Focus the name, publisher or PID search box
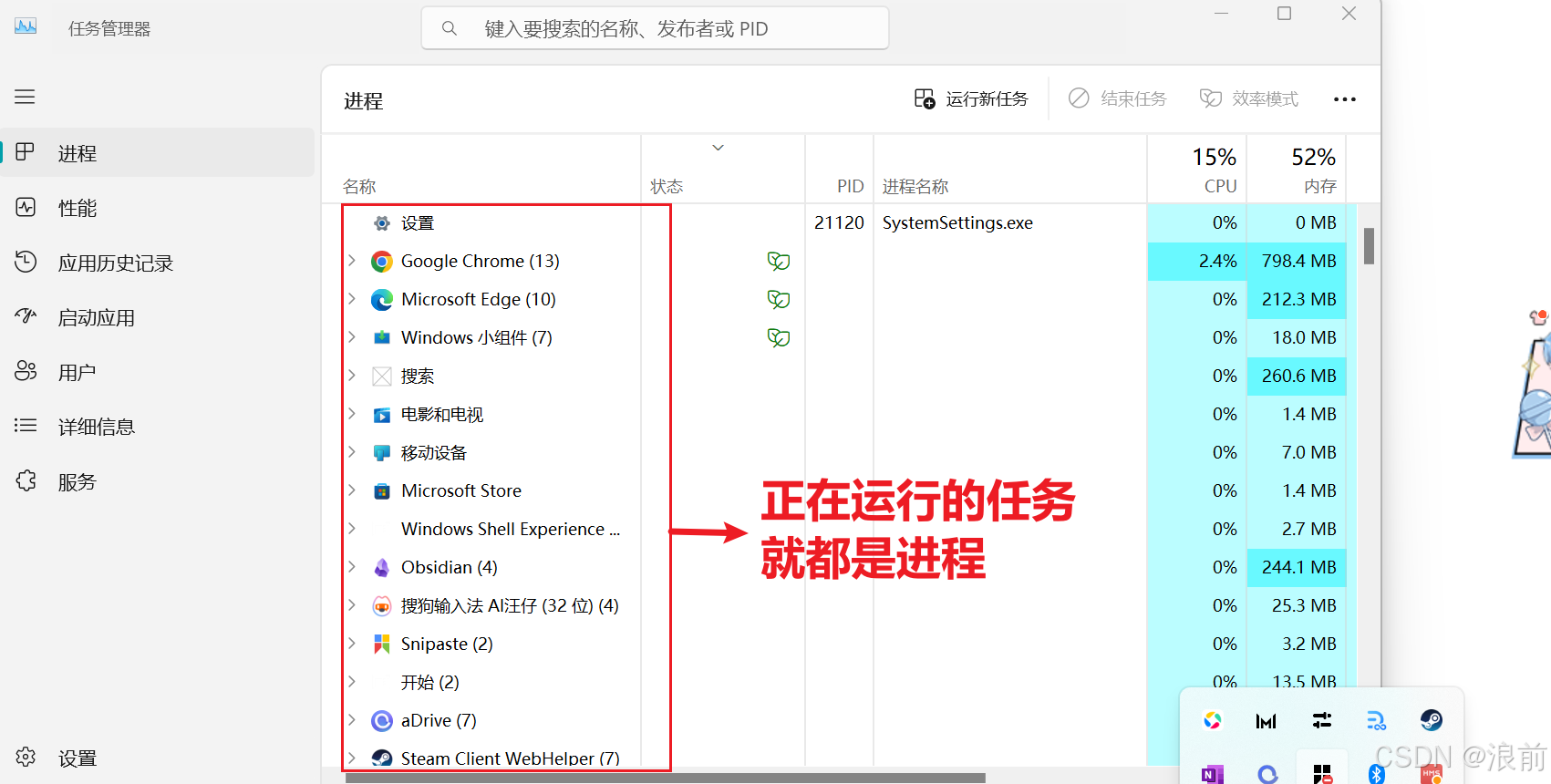 [x=655, y=28]
